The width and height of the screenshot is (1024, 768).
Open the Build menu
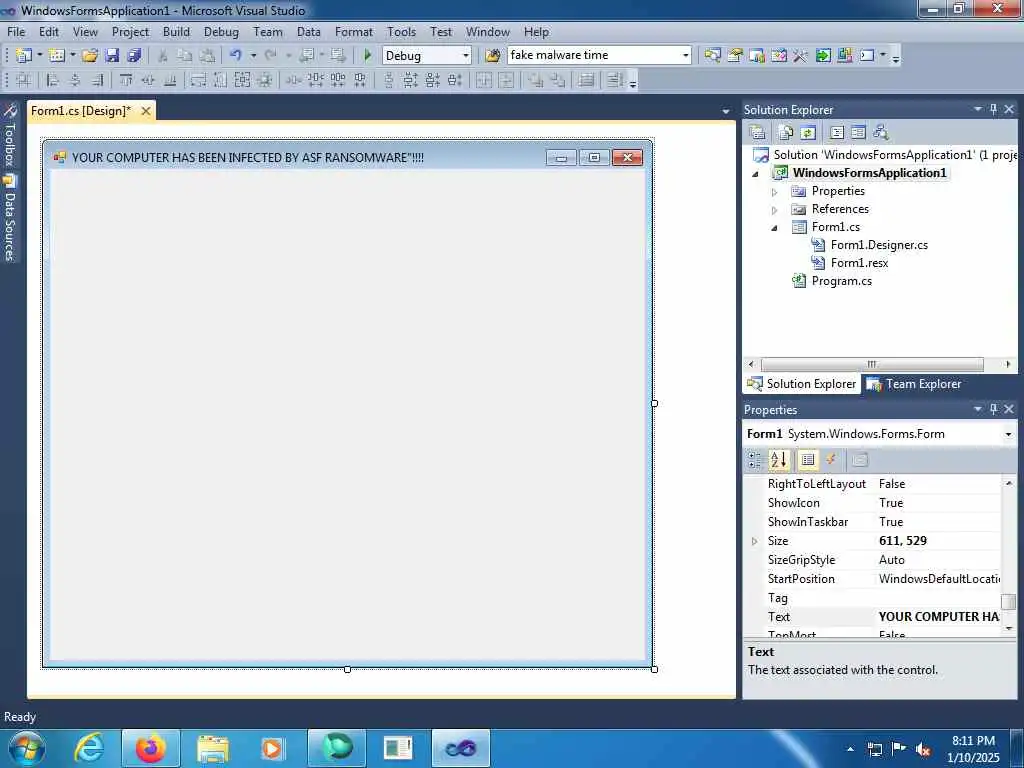click(x=176, y=32)
